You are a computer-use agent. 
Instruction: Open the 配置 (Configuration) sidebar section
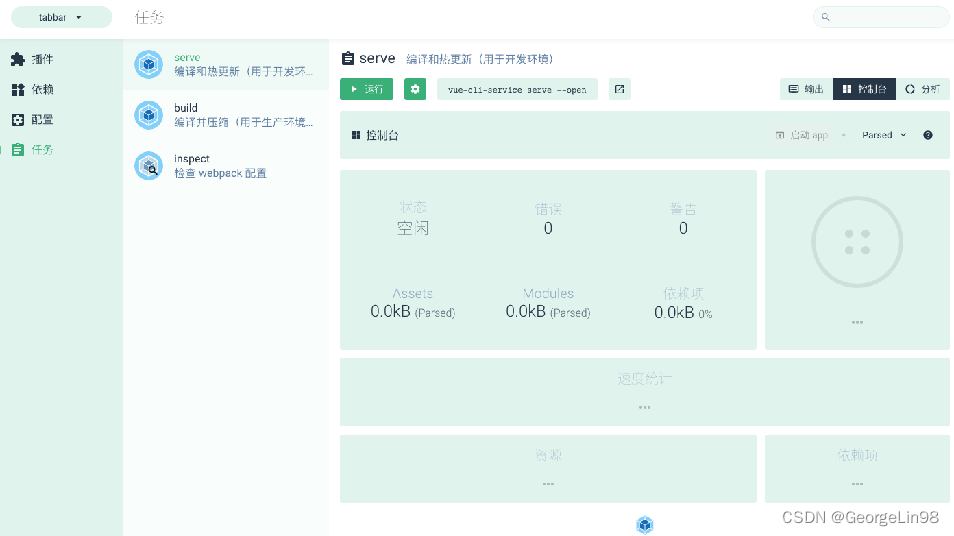pos(33,120)
